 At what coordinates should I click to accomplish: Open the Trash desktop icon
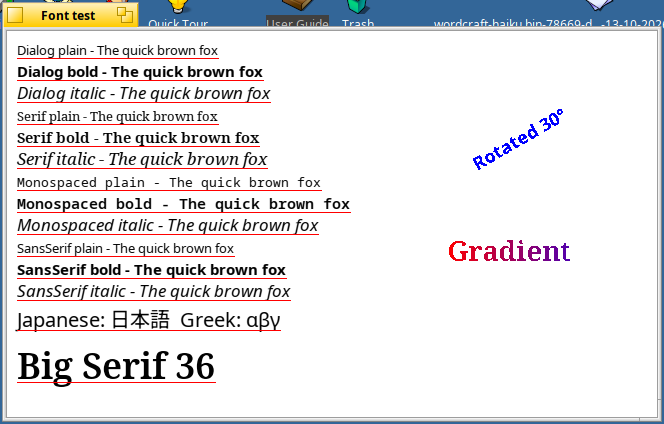(x=358, y=13)
